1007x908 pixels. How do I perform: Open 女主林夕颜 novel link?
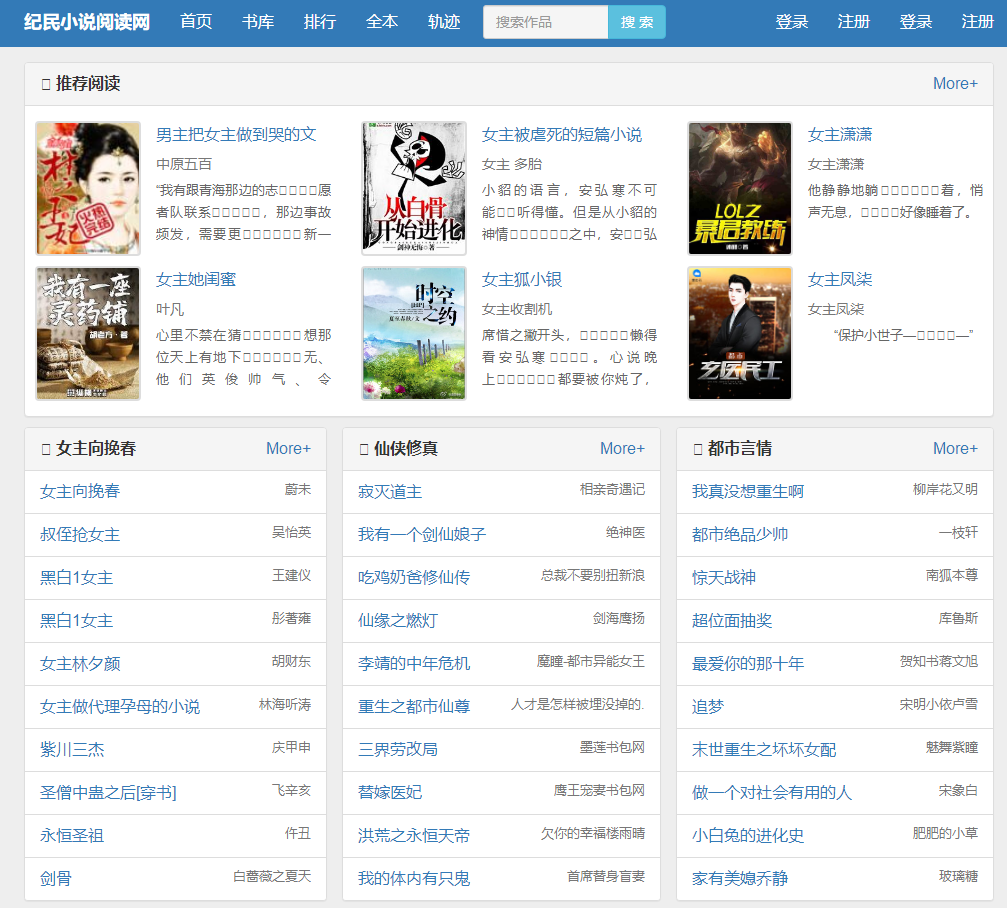pos(80,663)
